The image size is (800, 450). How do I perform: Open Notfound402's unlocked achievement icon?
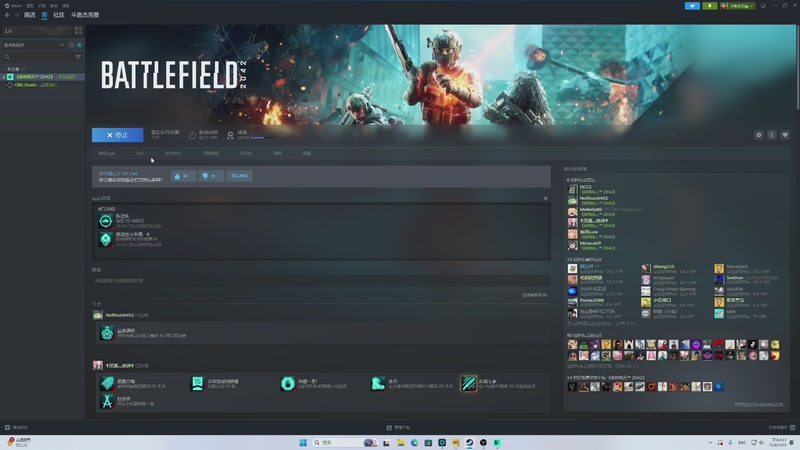click(x=107, y=333)
